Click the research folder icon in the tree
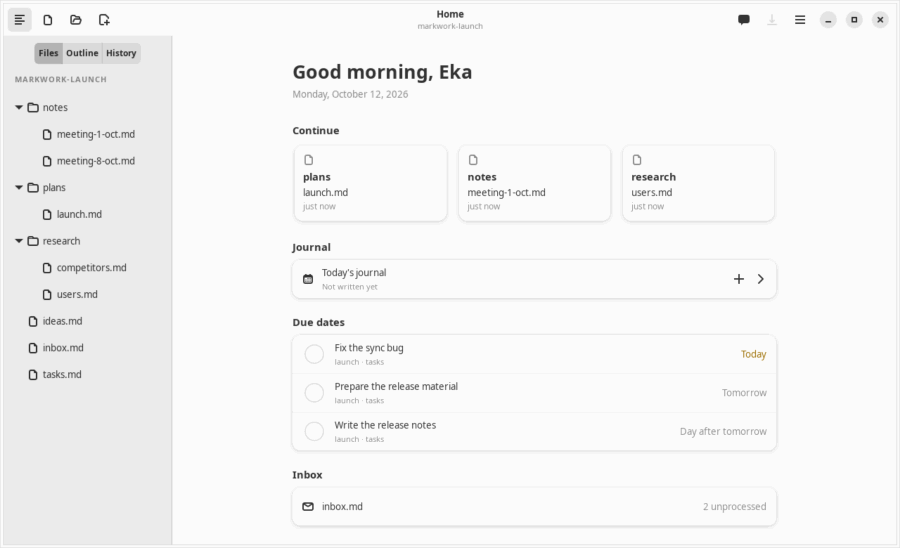 click(33, 241)
